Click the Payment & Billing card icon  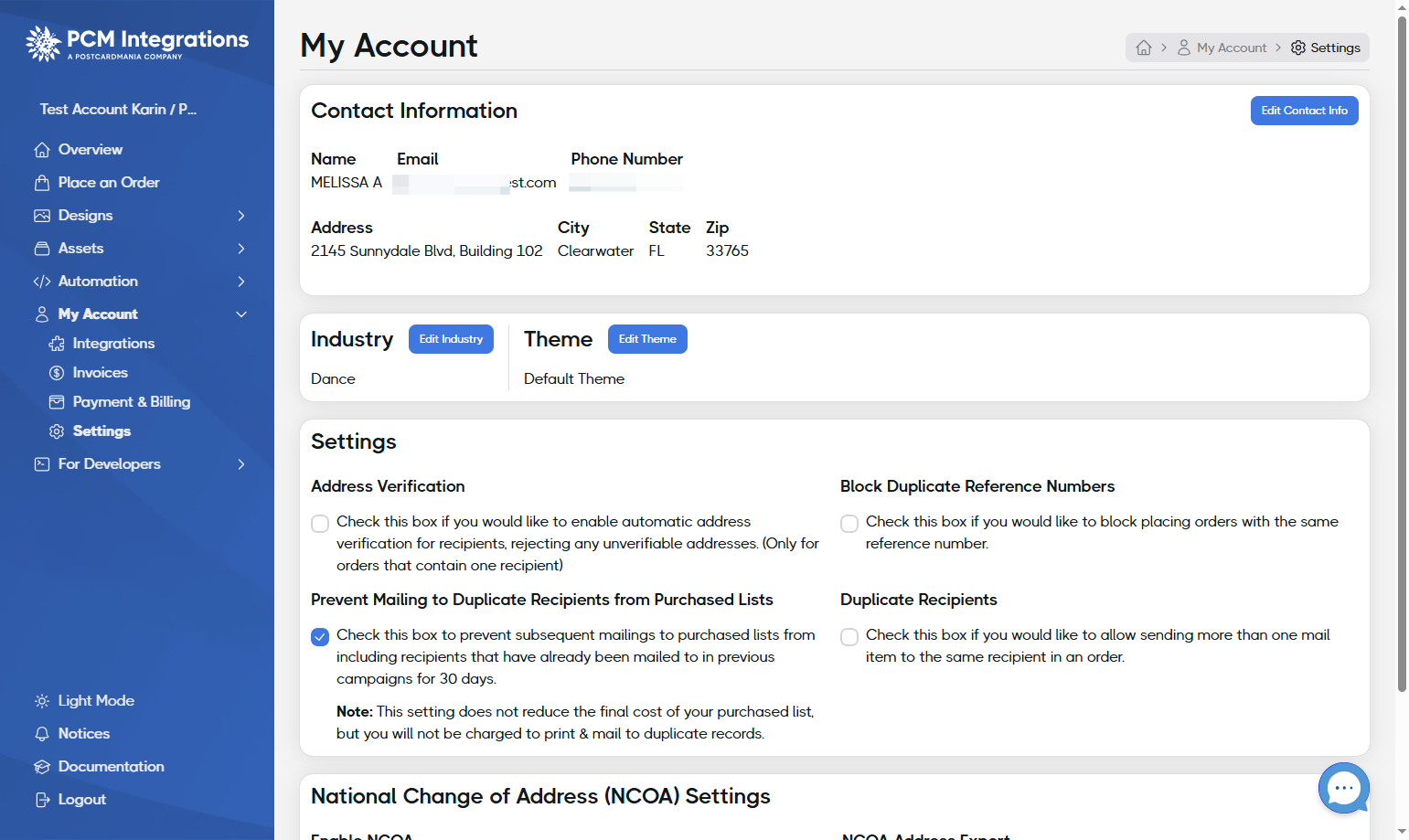coord(57,402)
